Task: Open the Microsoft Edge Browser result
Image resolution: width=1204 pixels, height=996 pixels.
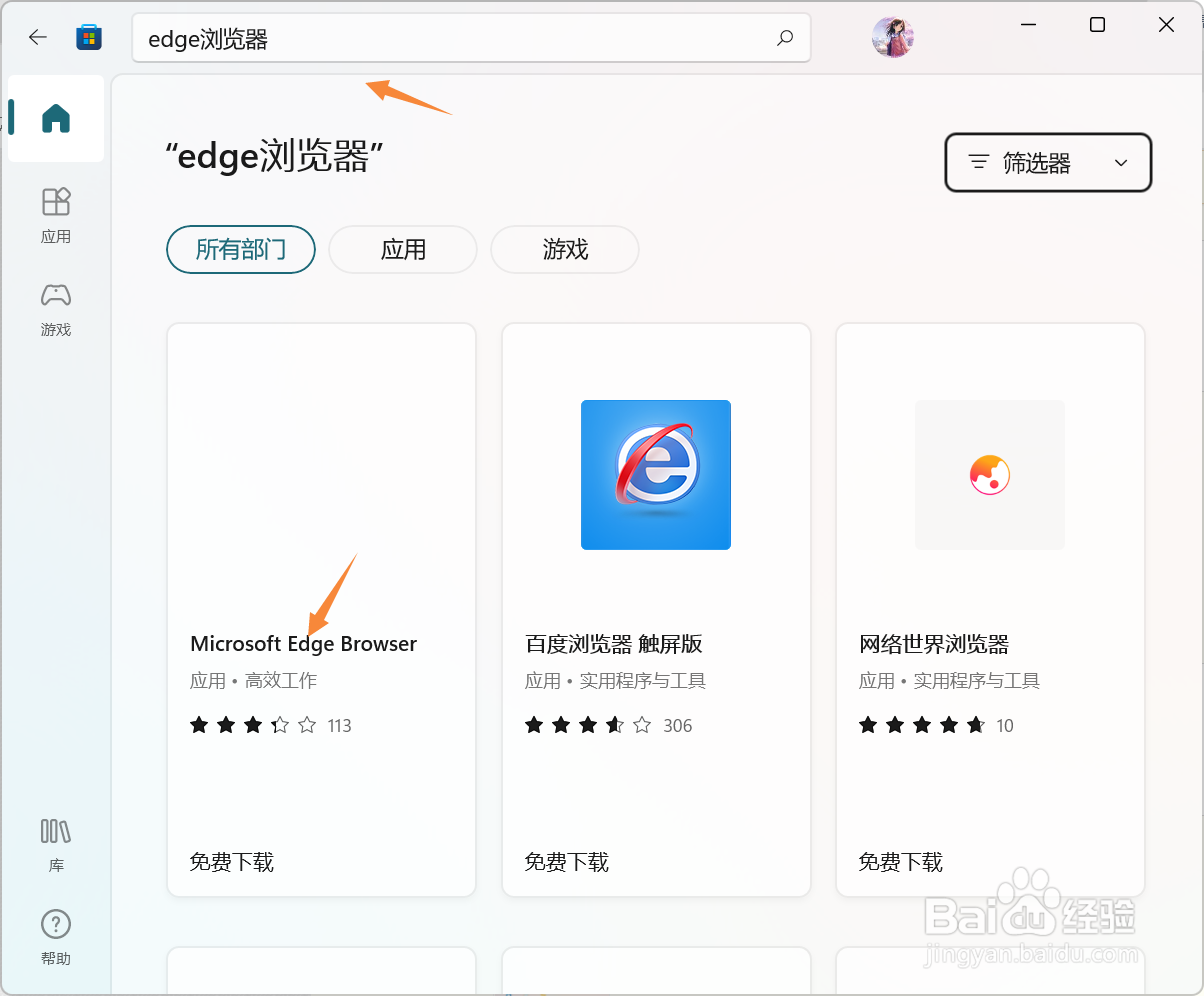Action: click(321, 610)
